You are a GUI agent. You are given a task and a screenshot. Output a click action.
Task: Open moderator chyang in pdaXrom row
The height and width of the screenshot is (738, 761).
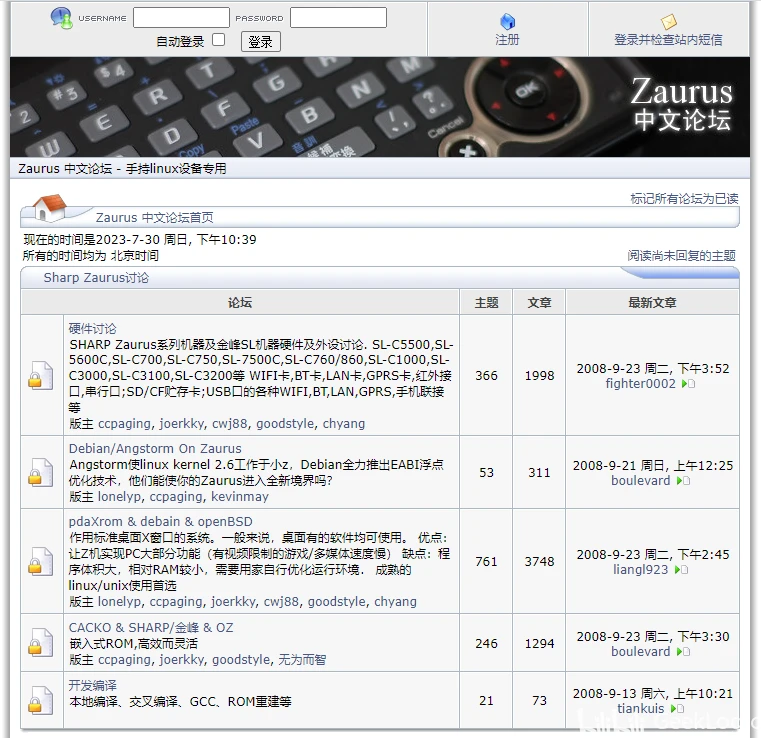click(395, 602)
